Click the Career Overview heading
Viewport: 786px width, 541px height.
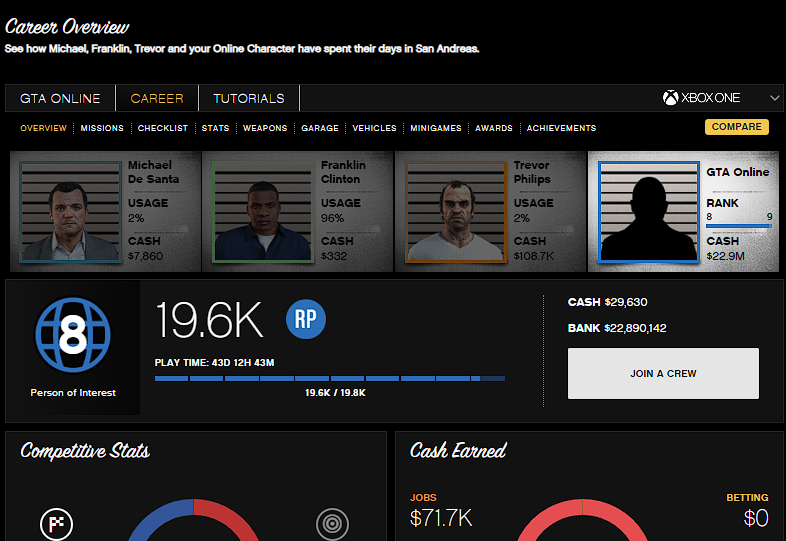coord(67,26)
